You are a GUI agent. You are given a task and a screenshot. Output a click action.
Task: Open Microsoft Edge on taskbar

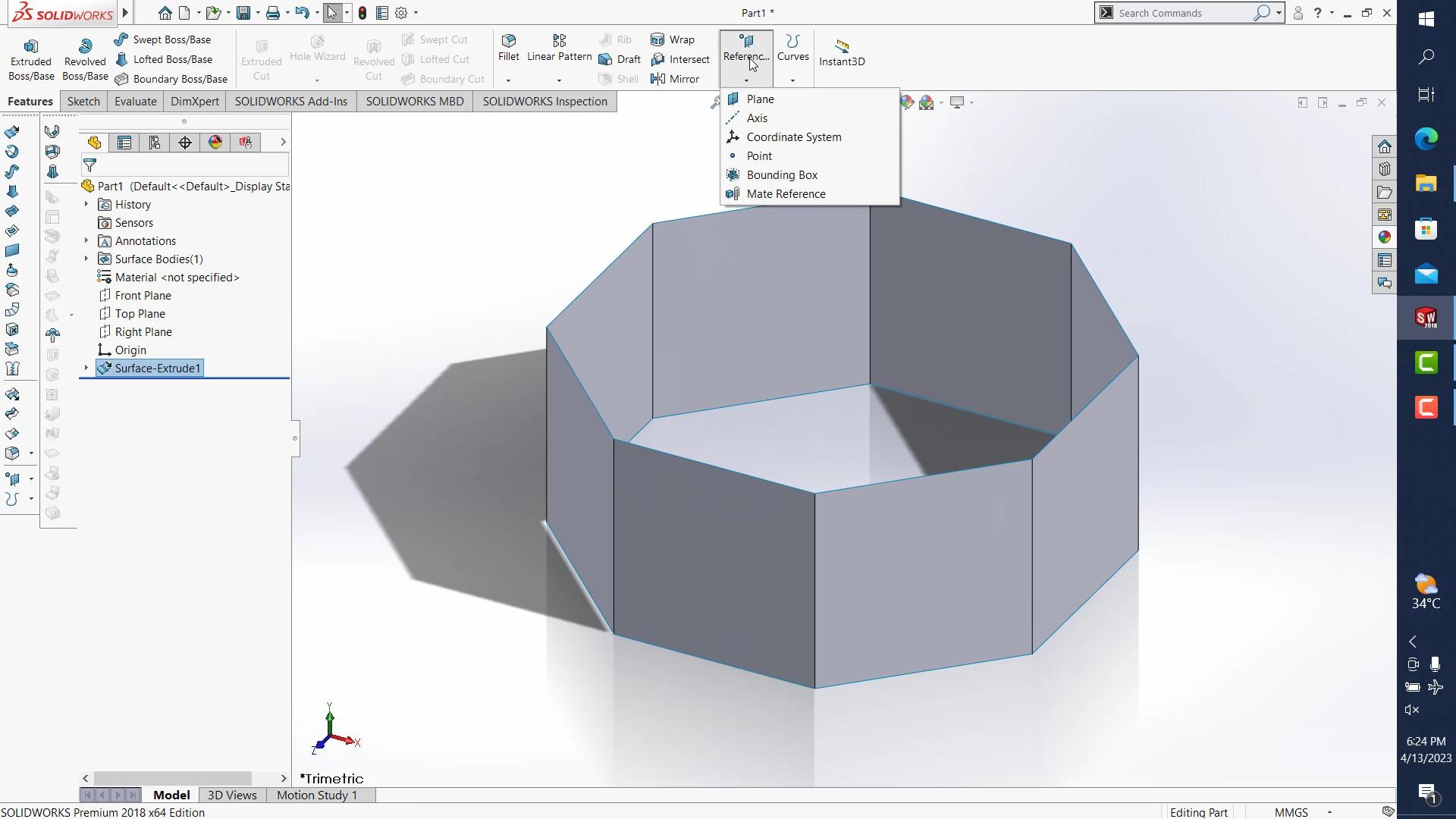point(1426,139)
